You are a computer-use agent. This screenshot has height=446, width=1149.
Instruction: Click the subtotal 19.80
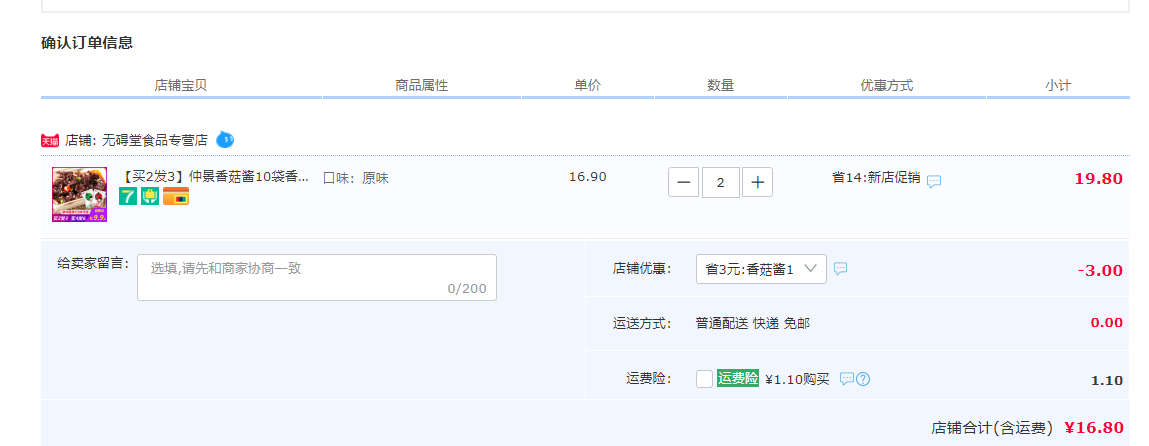[x=1098, y=179]
